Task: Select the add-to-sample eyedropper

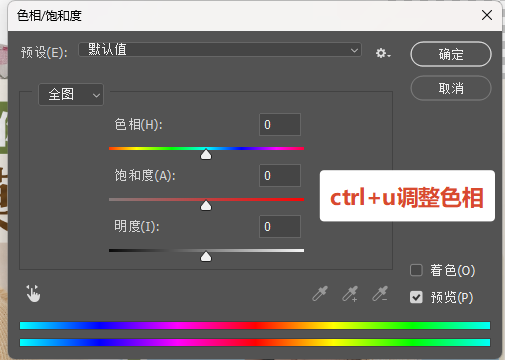Action: click(350, 294)
